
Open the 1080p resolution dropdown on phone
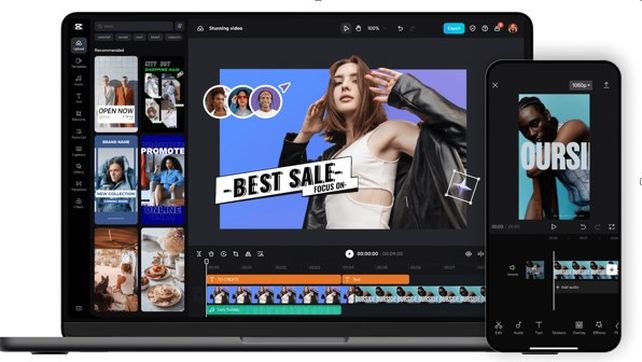click(x=581, y=85)
